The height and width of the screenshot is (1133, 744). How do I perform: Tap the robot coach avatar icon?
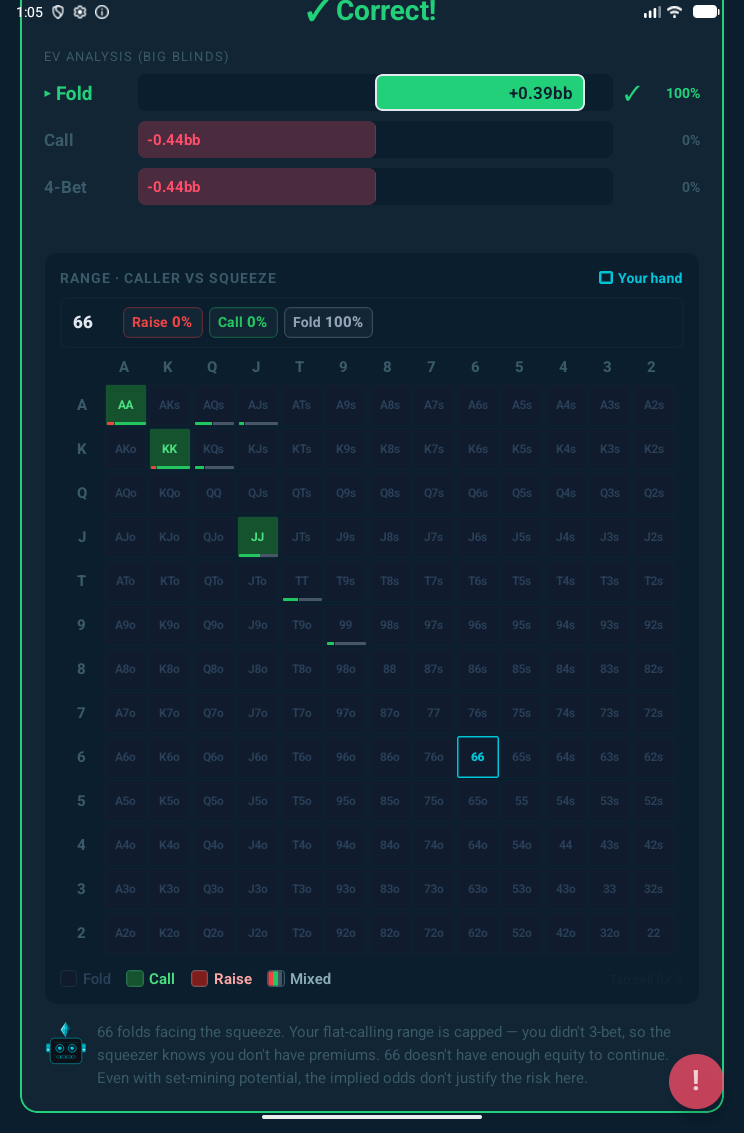(65, 1045)
